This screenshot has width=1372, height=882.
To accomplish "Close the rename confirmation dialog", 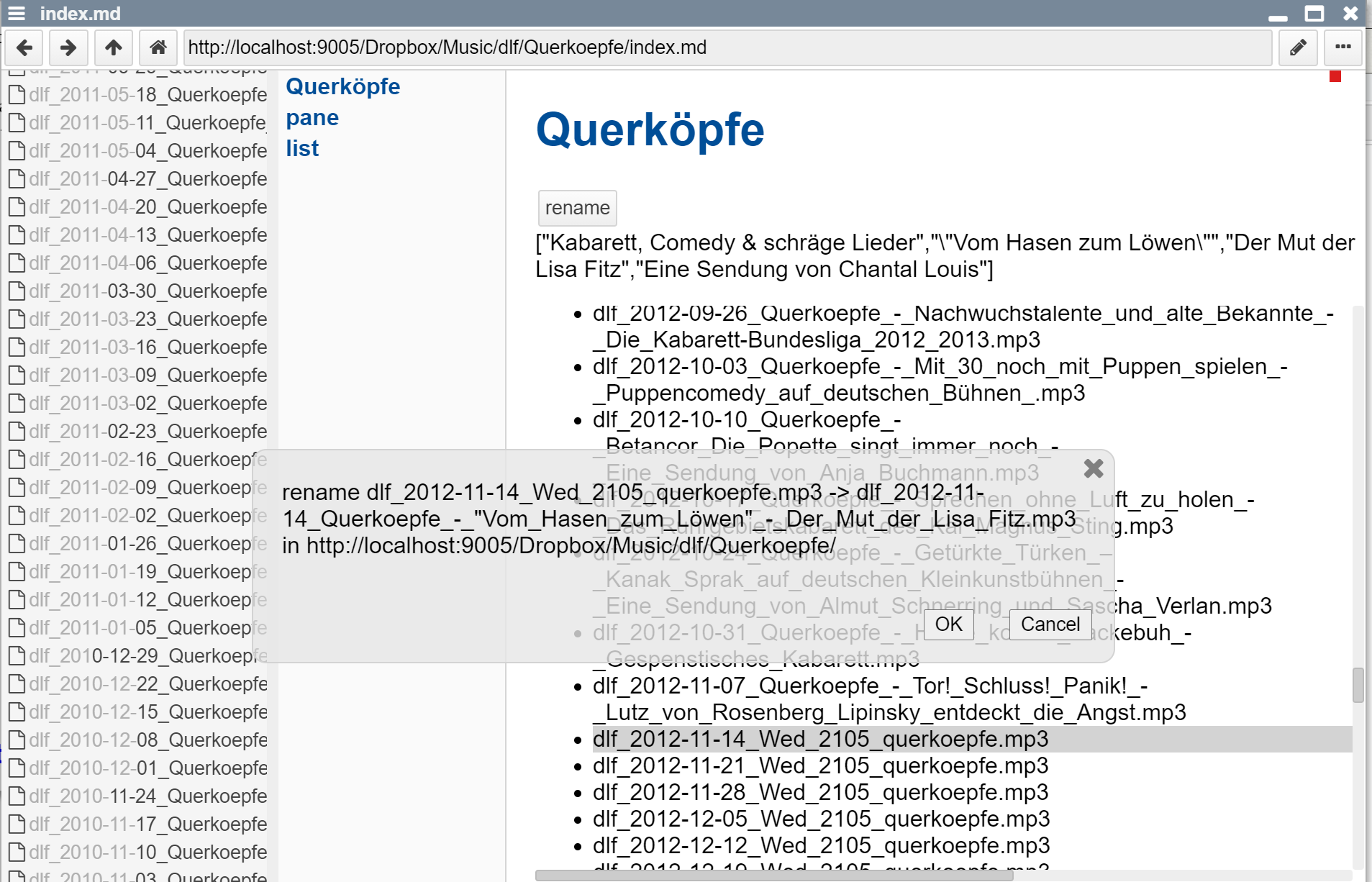I will pos(1093,469).
